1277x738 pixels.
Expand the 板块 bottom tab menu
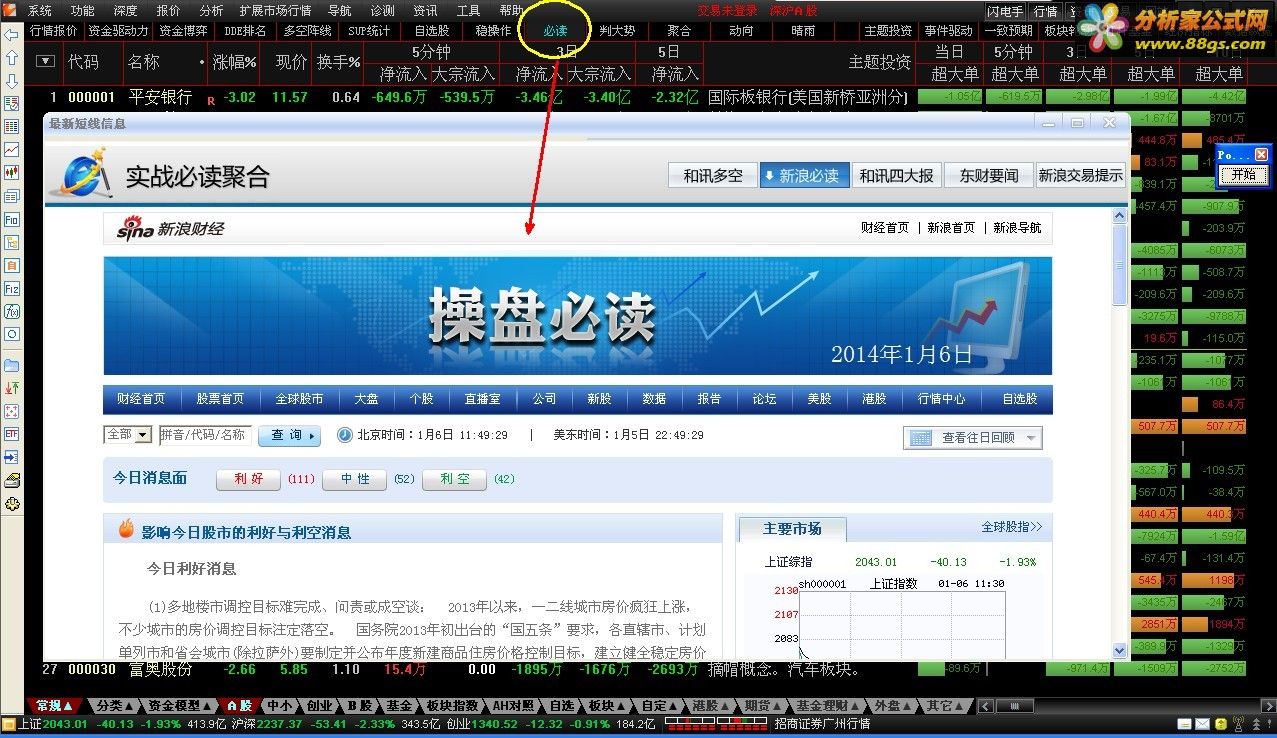coord(606,706)
